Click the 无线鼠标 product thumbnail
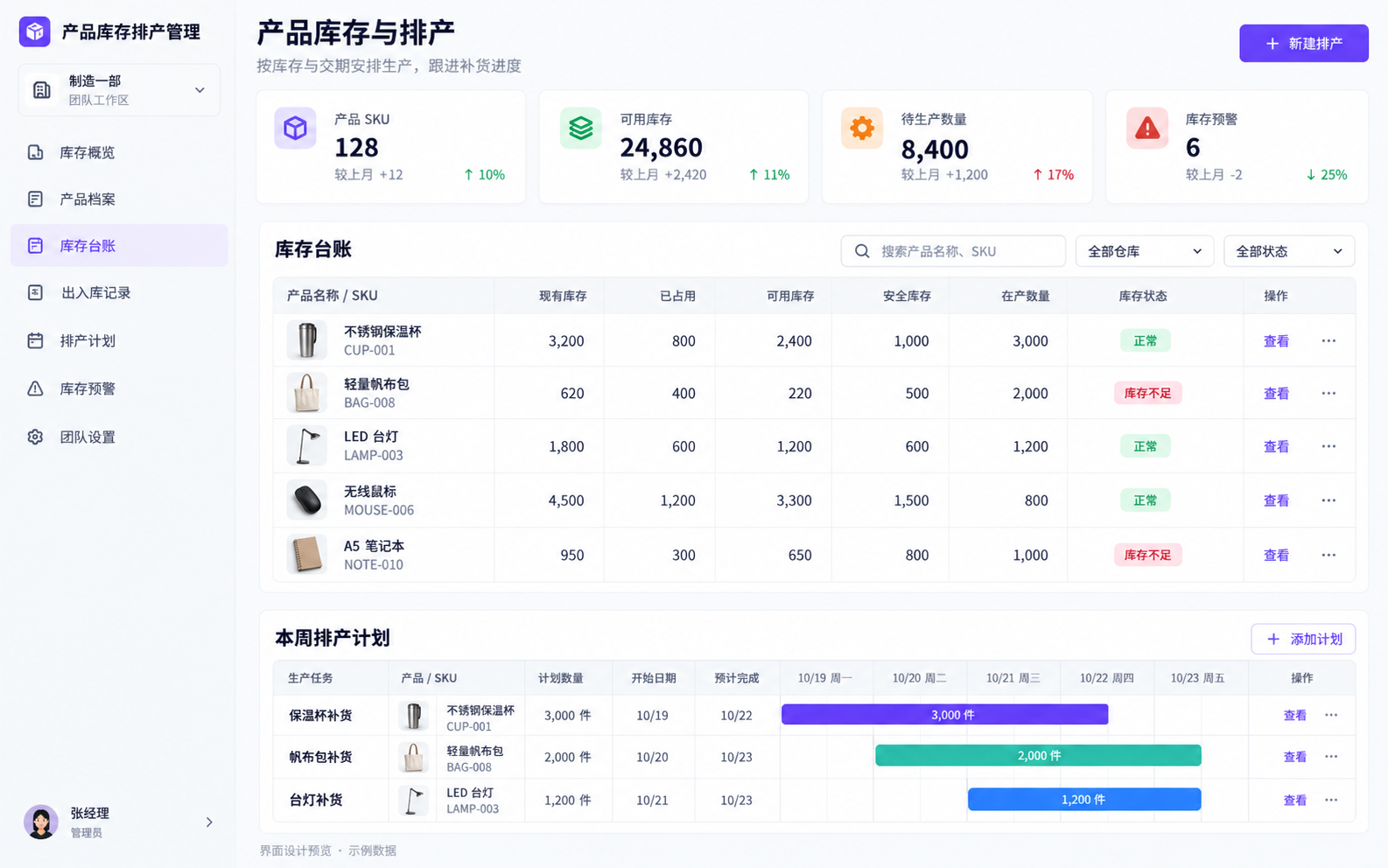The height and width of the screenshot is (868, 1388). (x=306, y=500)
